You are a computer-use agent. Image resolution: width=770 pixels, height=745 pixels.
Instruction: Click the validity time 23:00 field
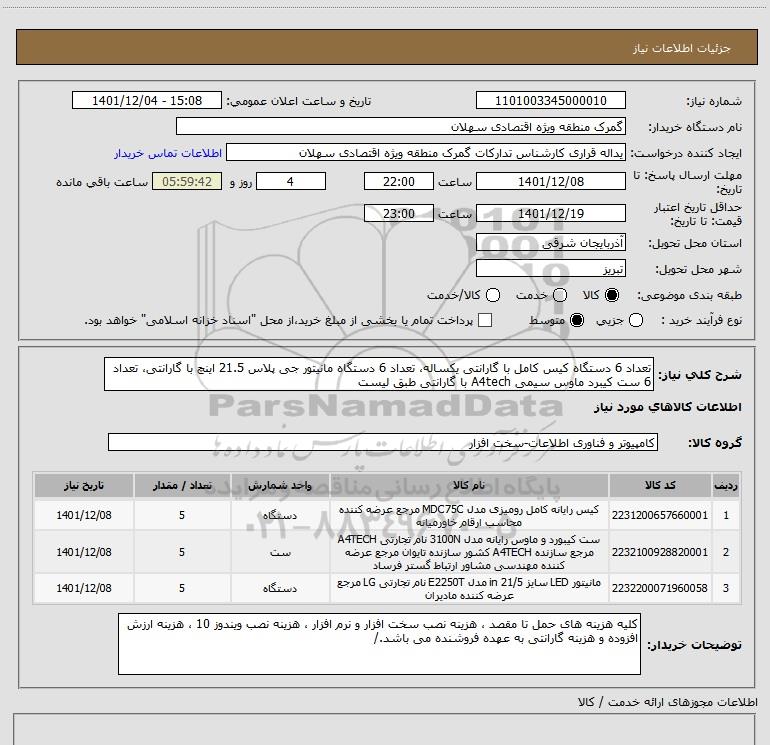coord(399,213)
